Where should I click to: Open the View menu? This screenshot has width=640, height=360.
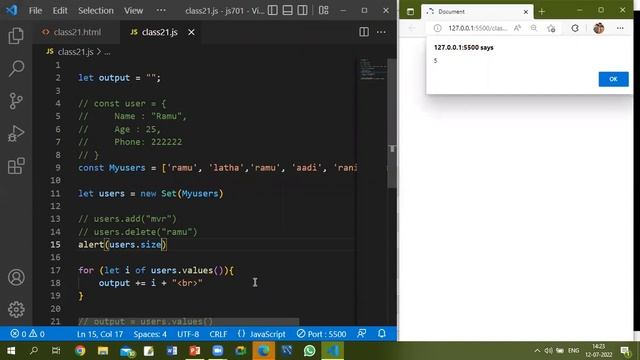coord(133,11)
